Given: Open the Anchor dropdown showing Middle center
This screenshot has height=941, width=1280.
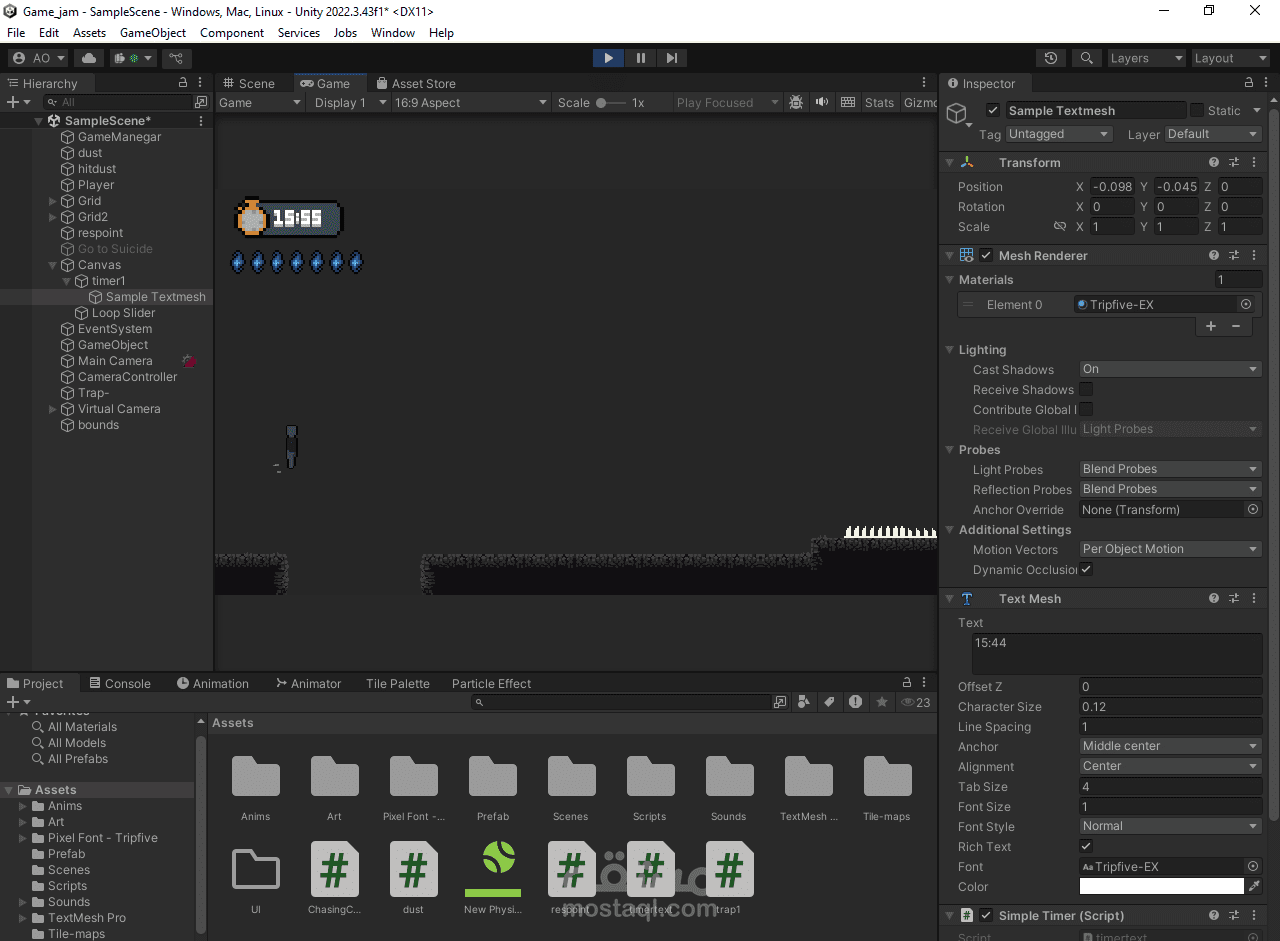Looking at the screenshot, I should point(1171,746).
